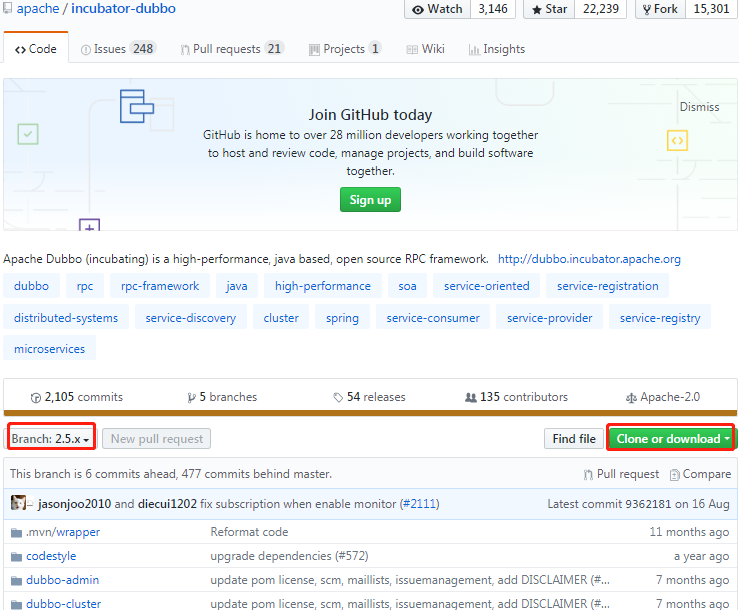This screenshot has width=739, height=610.
Task: View the 135 contributors
Action: pos(516,397)
